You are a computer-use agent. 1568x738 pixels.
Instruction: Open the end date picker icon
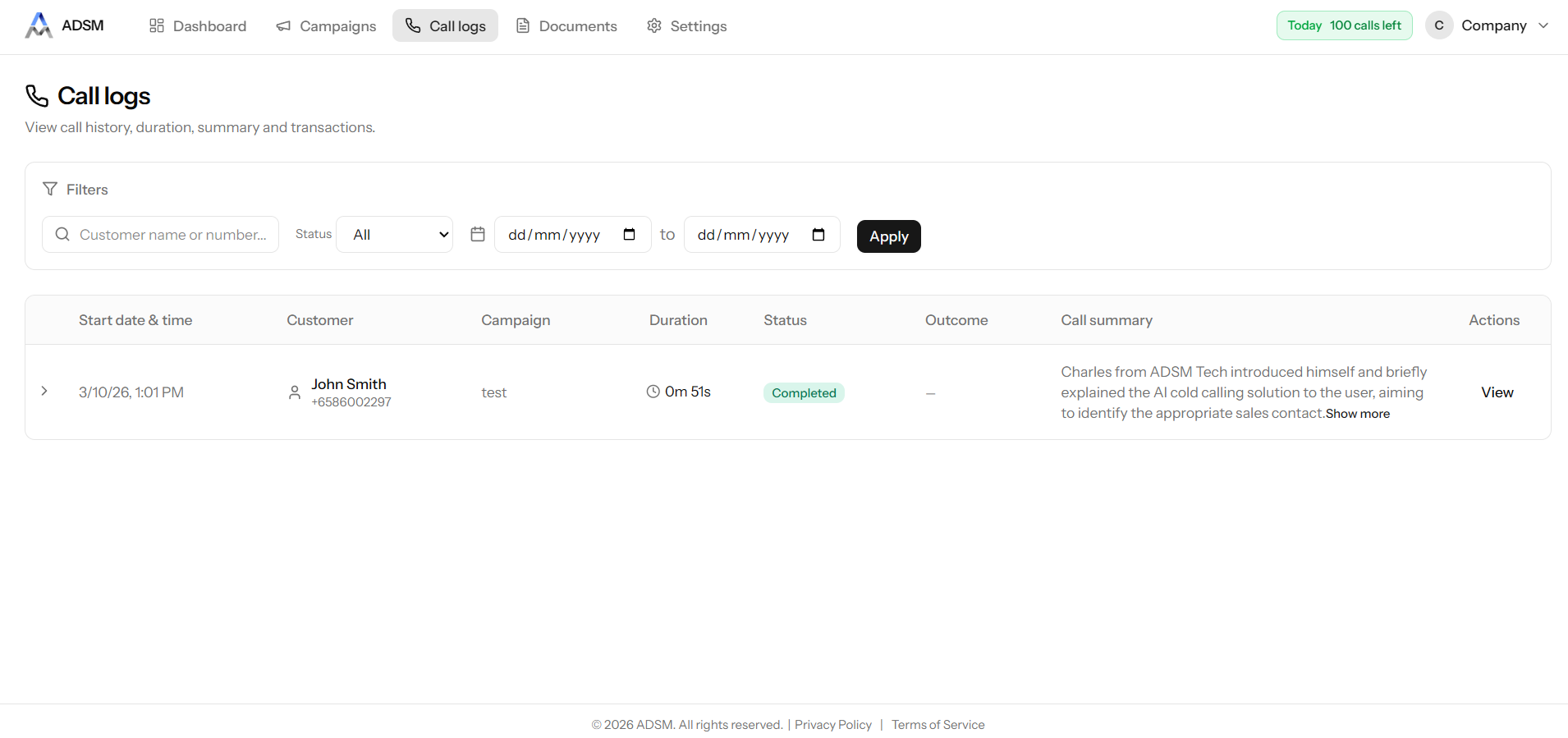pyautogui.click(x=818, y=235)
